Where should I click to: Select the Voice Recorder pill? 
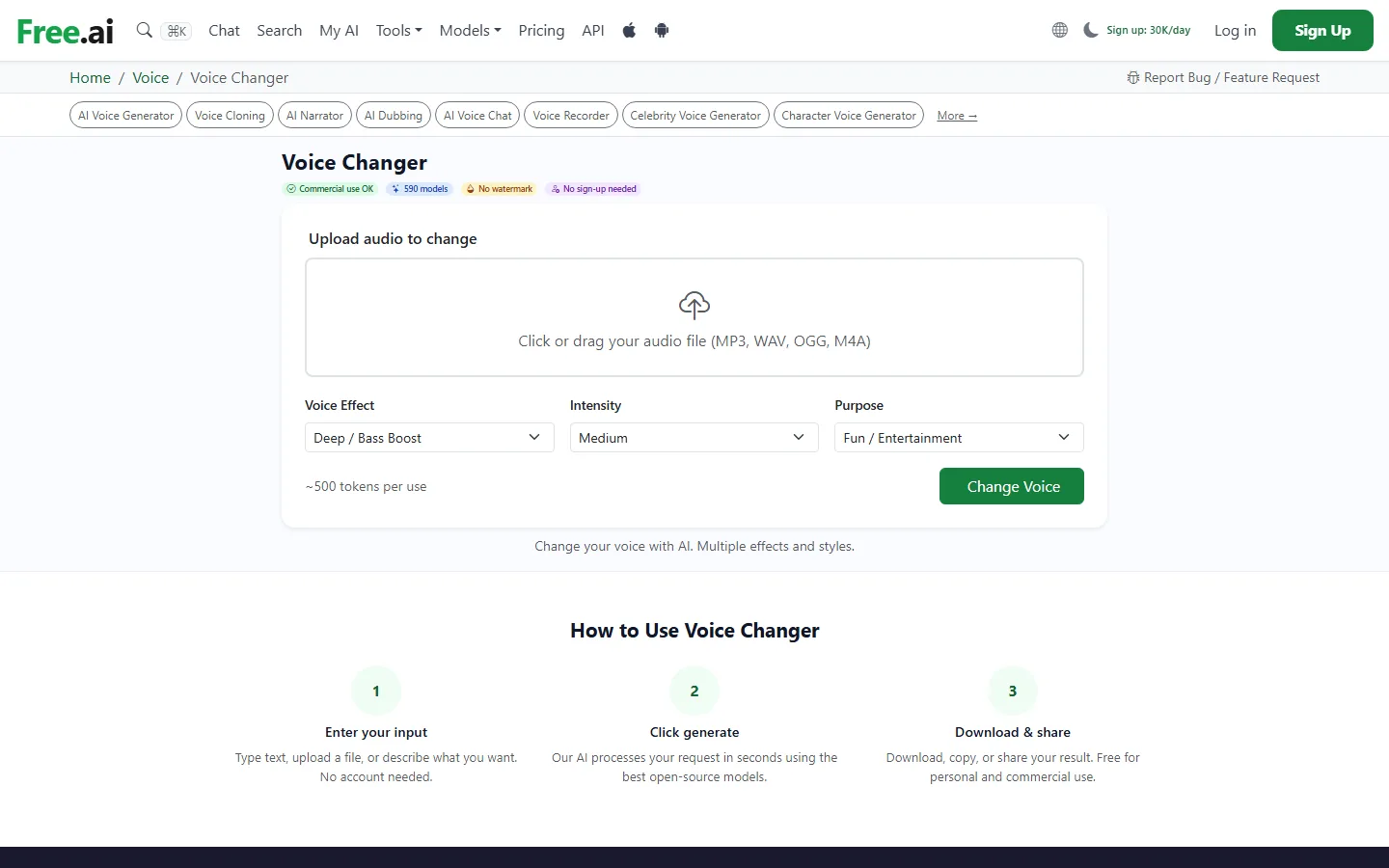point(571,116)
